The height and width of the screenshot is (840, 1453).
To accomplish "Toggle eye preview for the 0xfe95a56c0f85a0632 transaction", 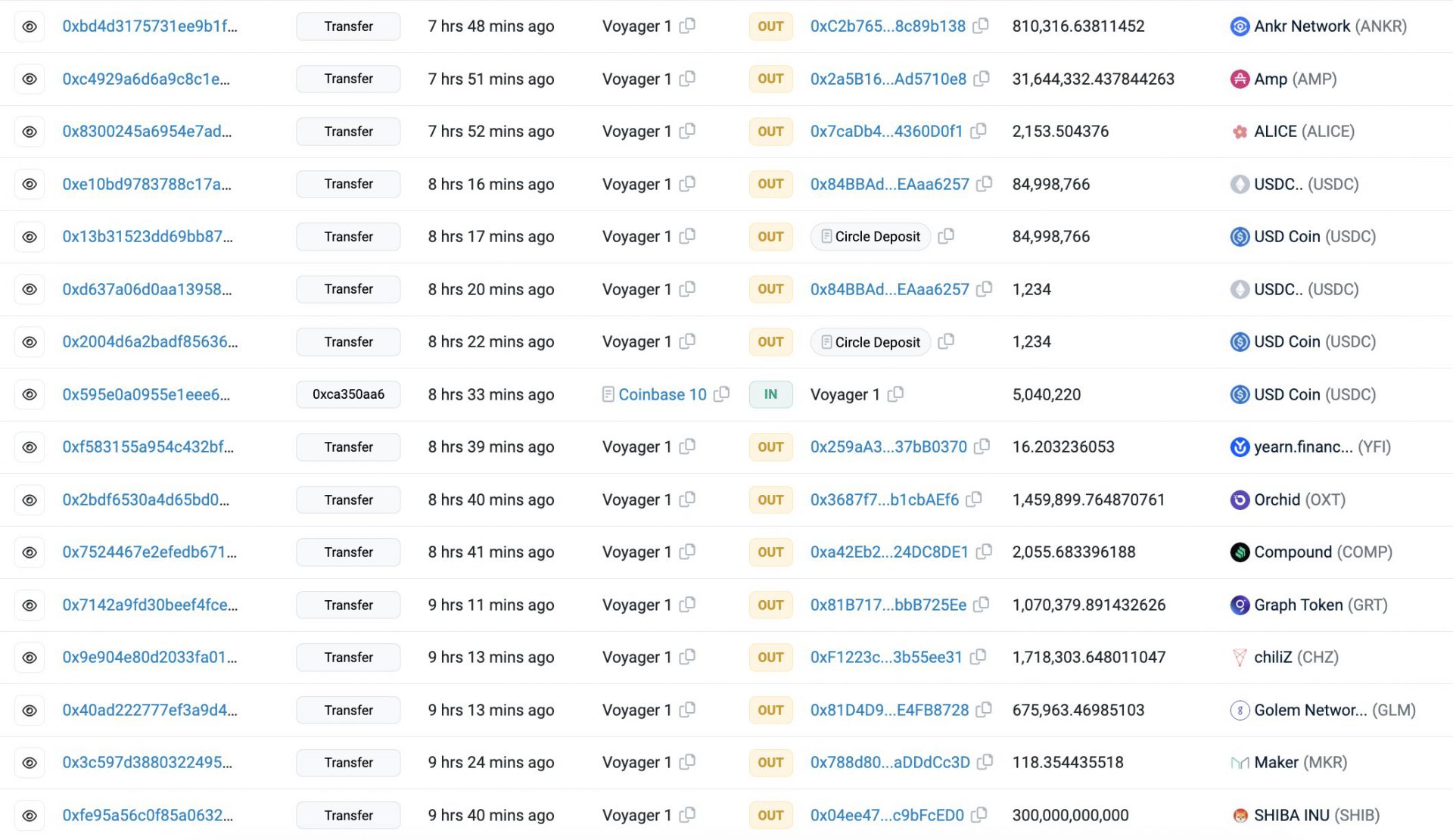I will tap(30, 816).
